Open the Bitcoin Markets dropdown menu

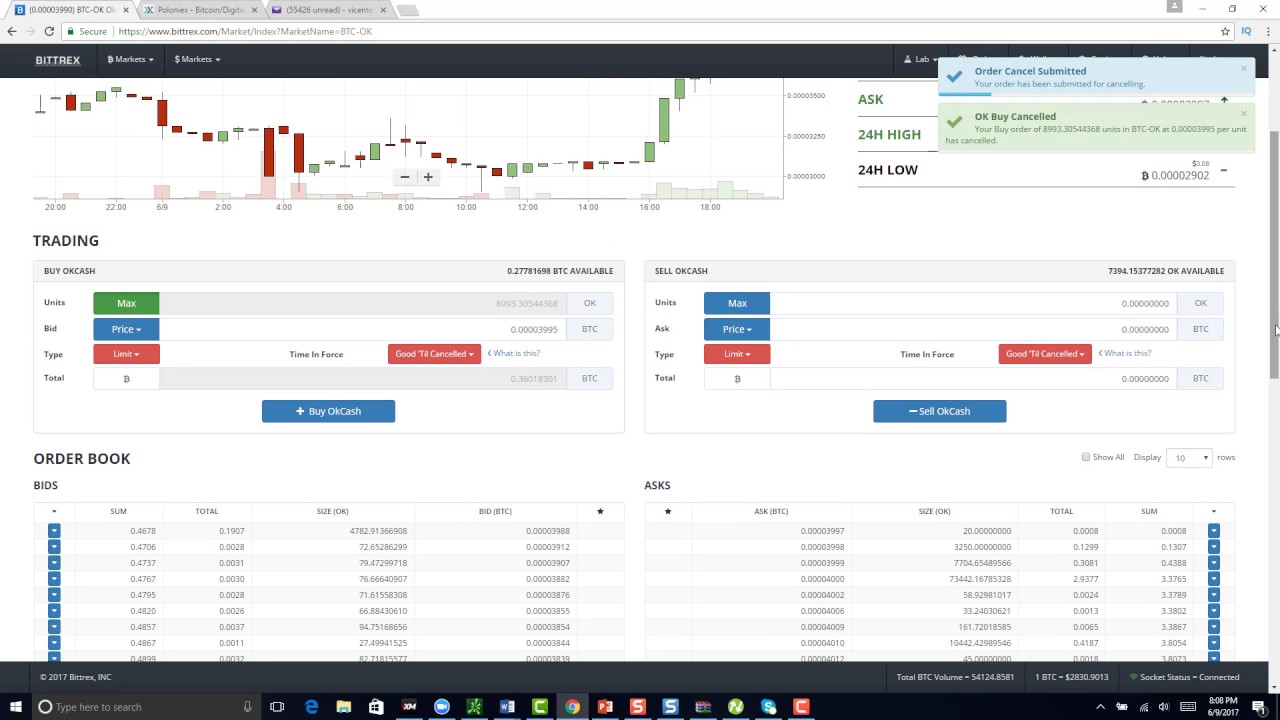point(130,59)
